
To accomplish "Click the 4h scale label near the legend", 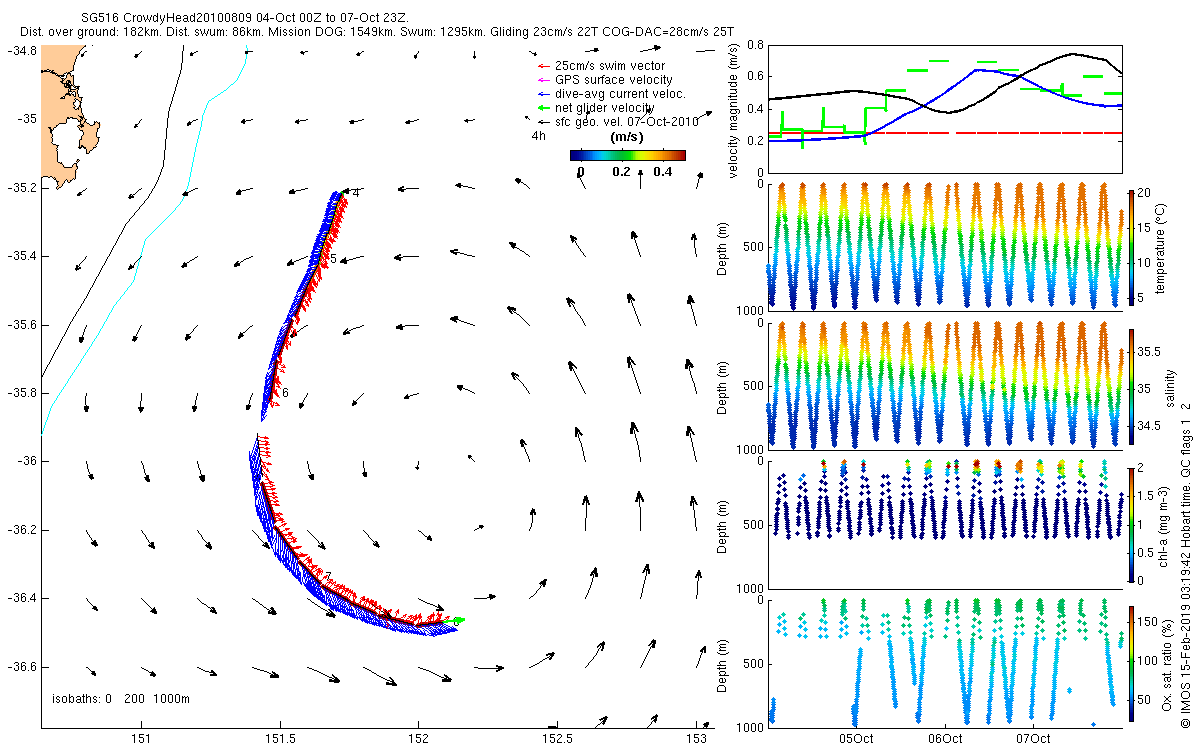I will (538, 136).
